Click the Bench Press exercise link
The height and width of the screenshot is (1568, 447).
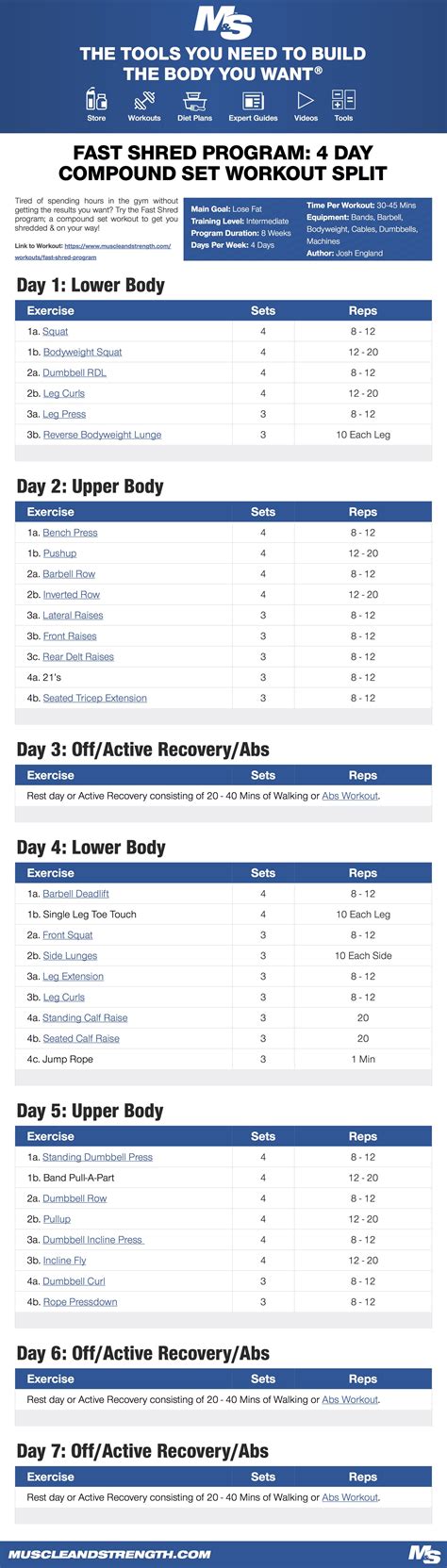(70, 533)
